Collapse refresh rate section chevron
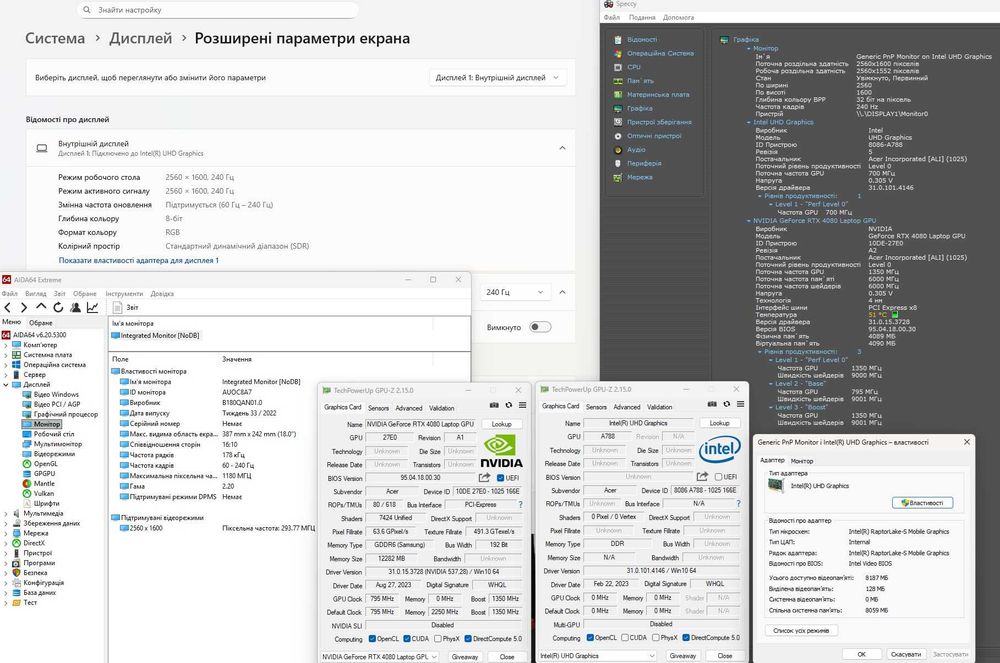The width and height of the screenshot is (1000, 663). 562,292
